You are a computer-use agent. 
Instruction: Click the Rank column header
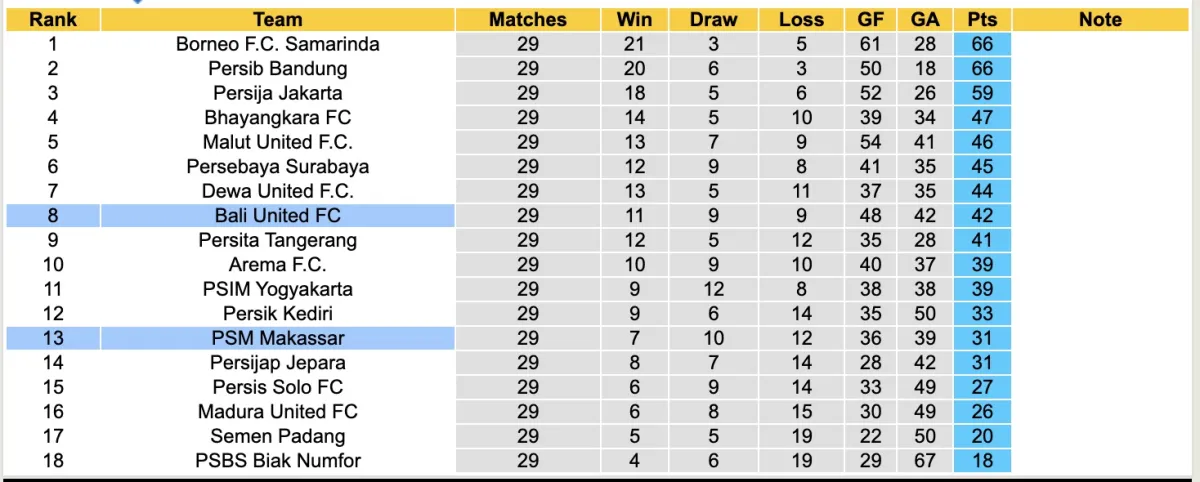[52, 19]
